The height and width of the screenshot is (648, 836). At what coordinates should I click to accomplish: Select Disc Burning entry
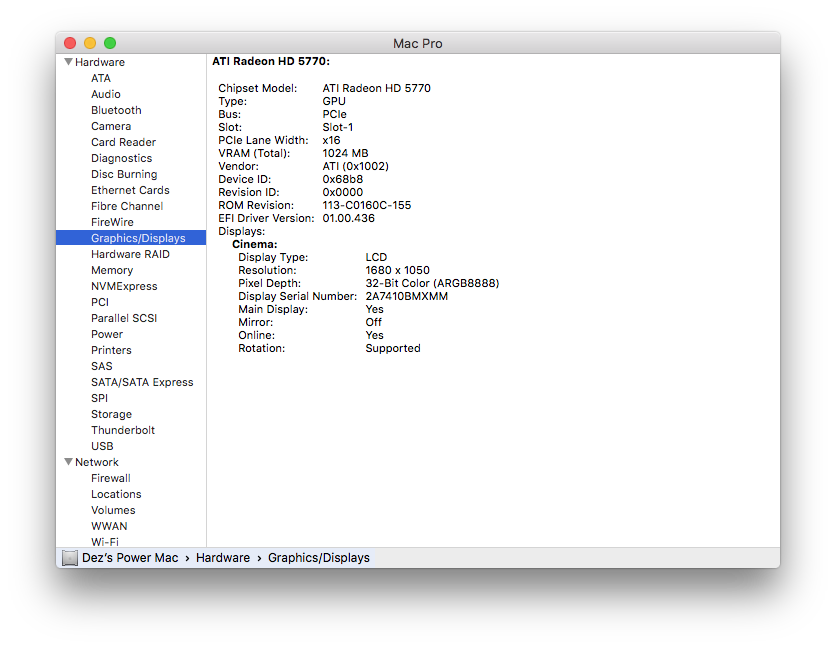(124, 174)
